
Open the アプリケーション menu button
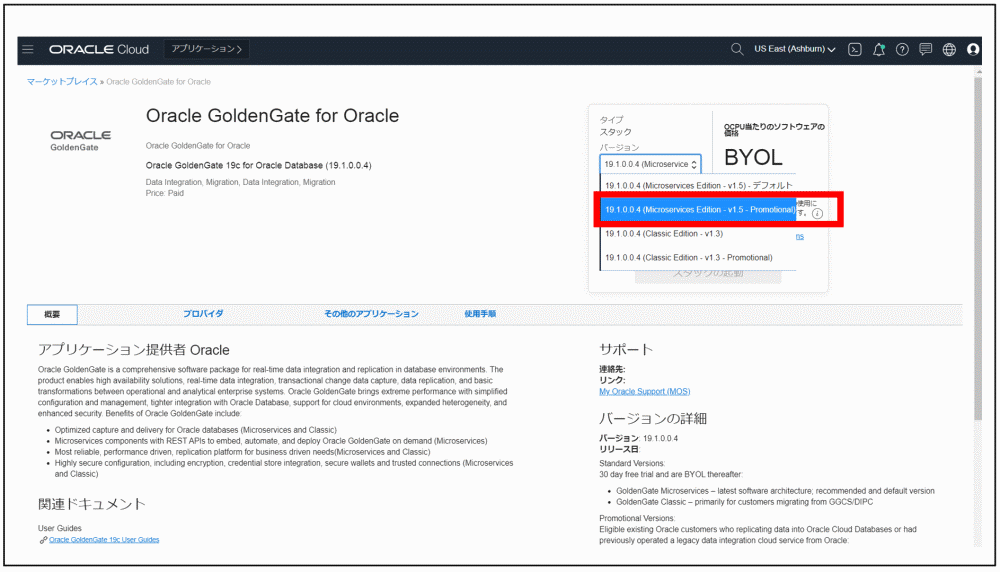(x=207, y=49)
